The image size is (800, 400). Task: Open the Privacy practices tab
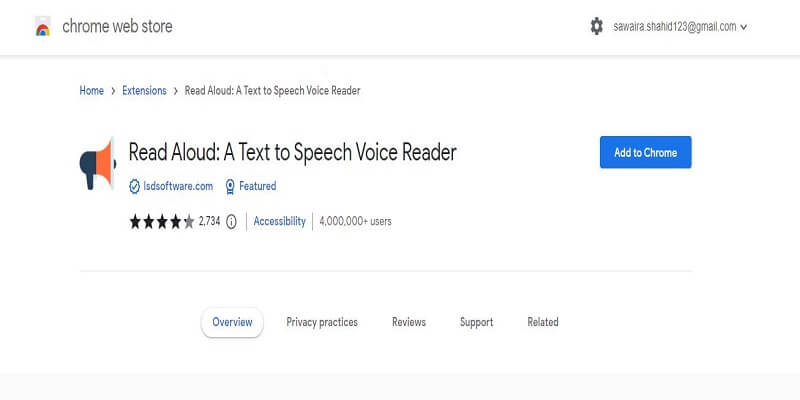(322, 322)
